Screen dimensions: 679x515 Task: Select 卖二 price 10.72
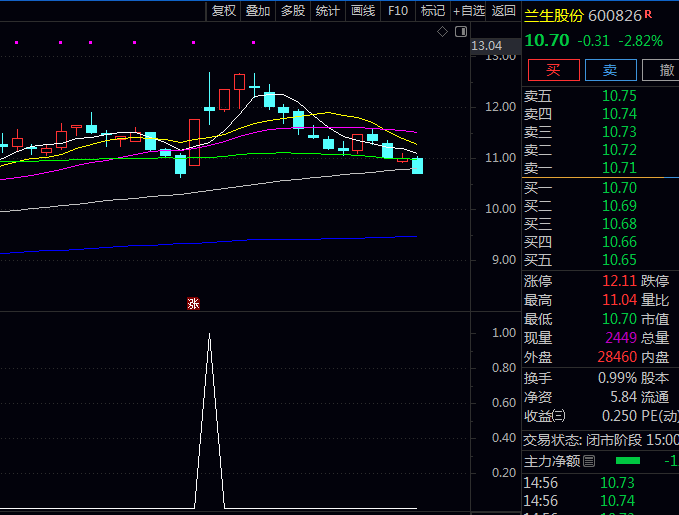point(619,150)
